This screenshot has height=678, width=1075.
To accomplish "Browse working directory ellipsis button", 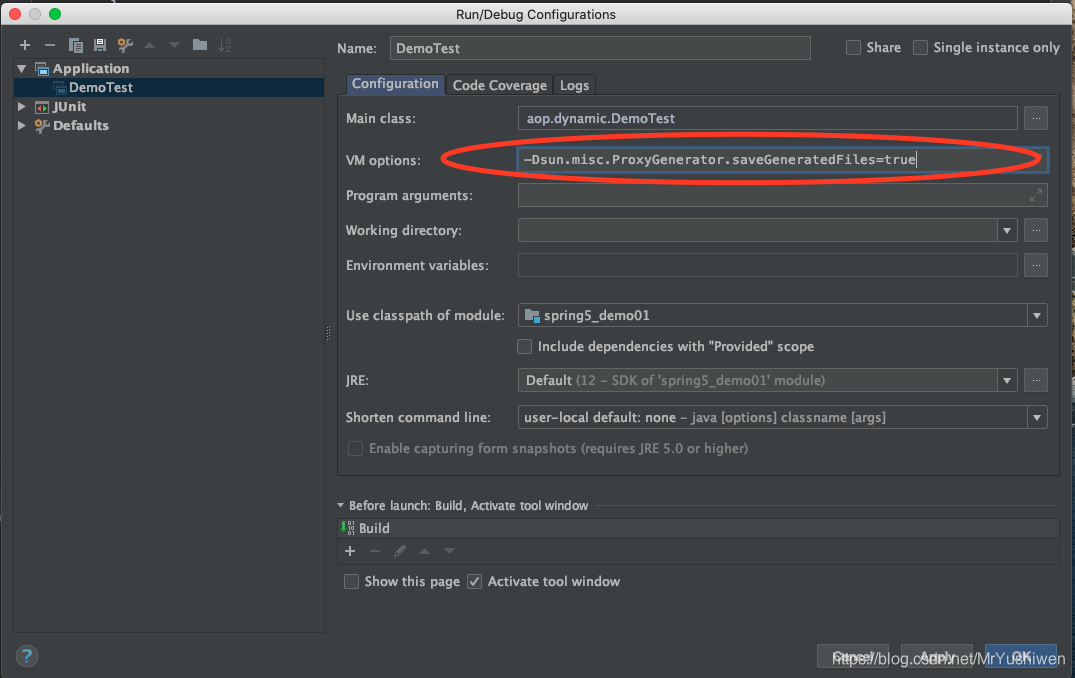I will (x=1036, y=230).
